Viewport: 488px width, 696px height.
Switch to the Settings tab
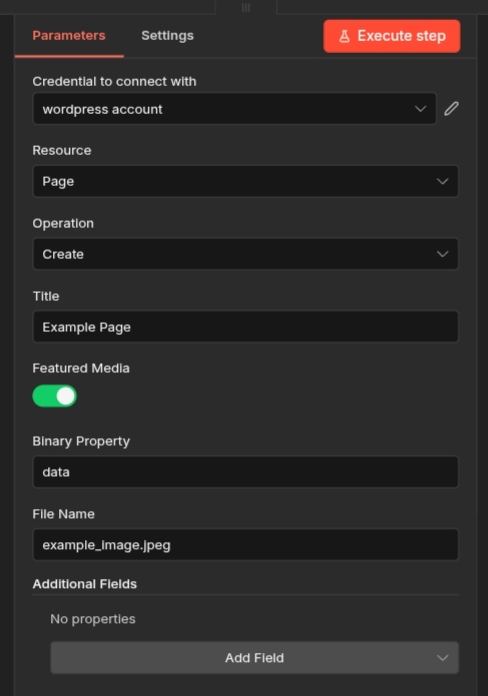[167, 36]
